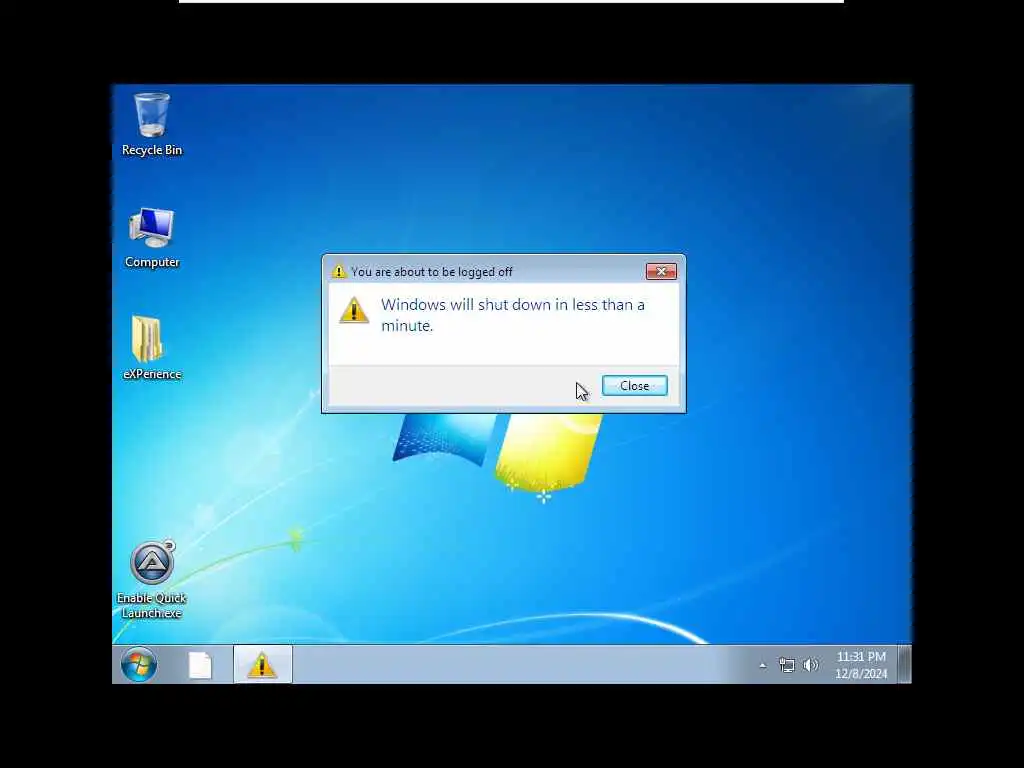The image size is (1024, 768).
Task: Click the Close button in dialog
Action: point(634,386)
